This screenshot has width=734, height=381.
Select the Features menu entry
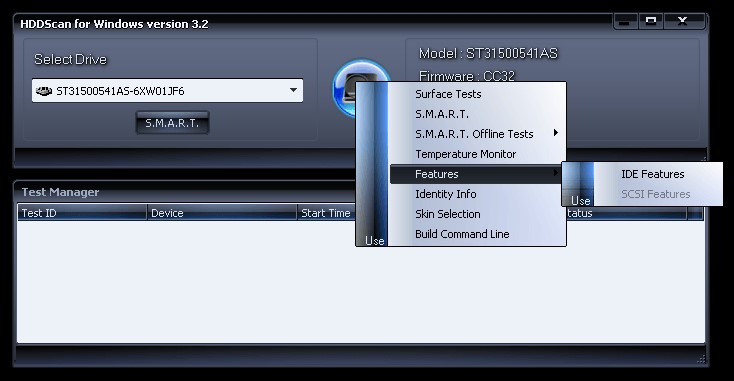point(477,174)
